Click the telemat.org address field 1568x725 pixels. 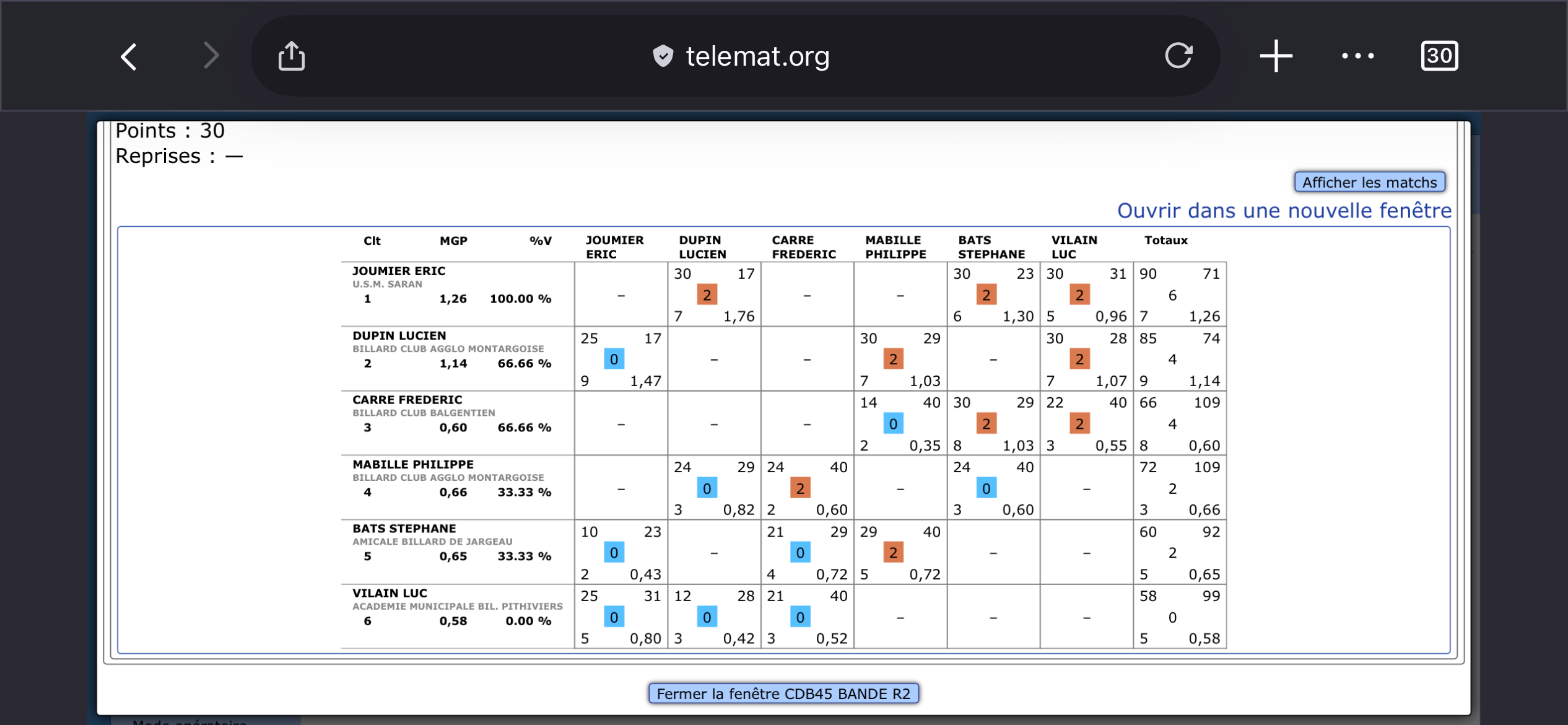(x=757, y=56)
